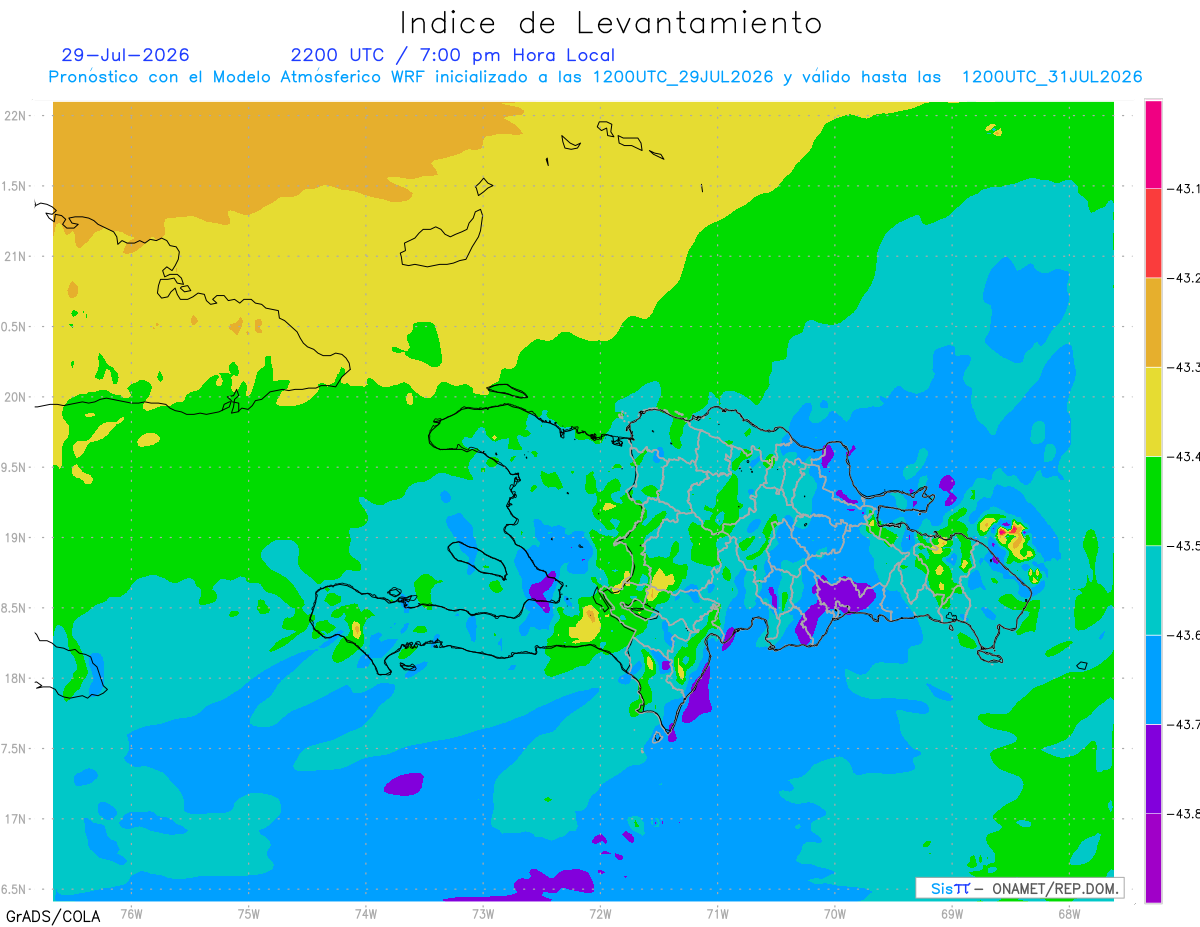Click the '2200 UTC / 7:00 pm Hora Local' text

tap(453, 56)
